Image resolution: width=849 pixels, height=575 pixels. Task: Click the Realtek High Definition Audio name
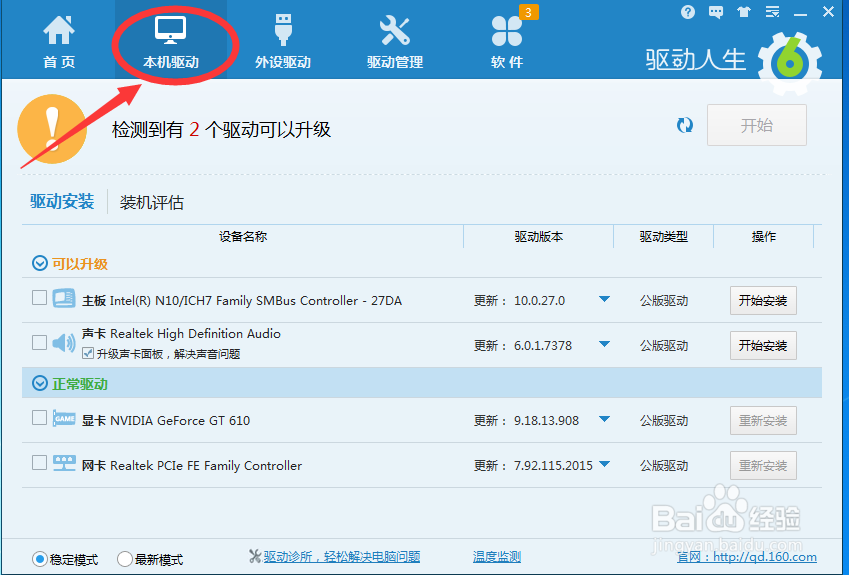[181, 334]
